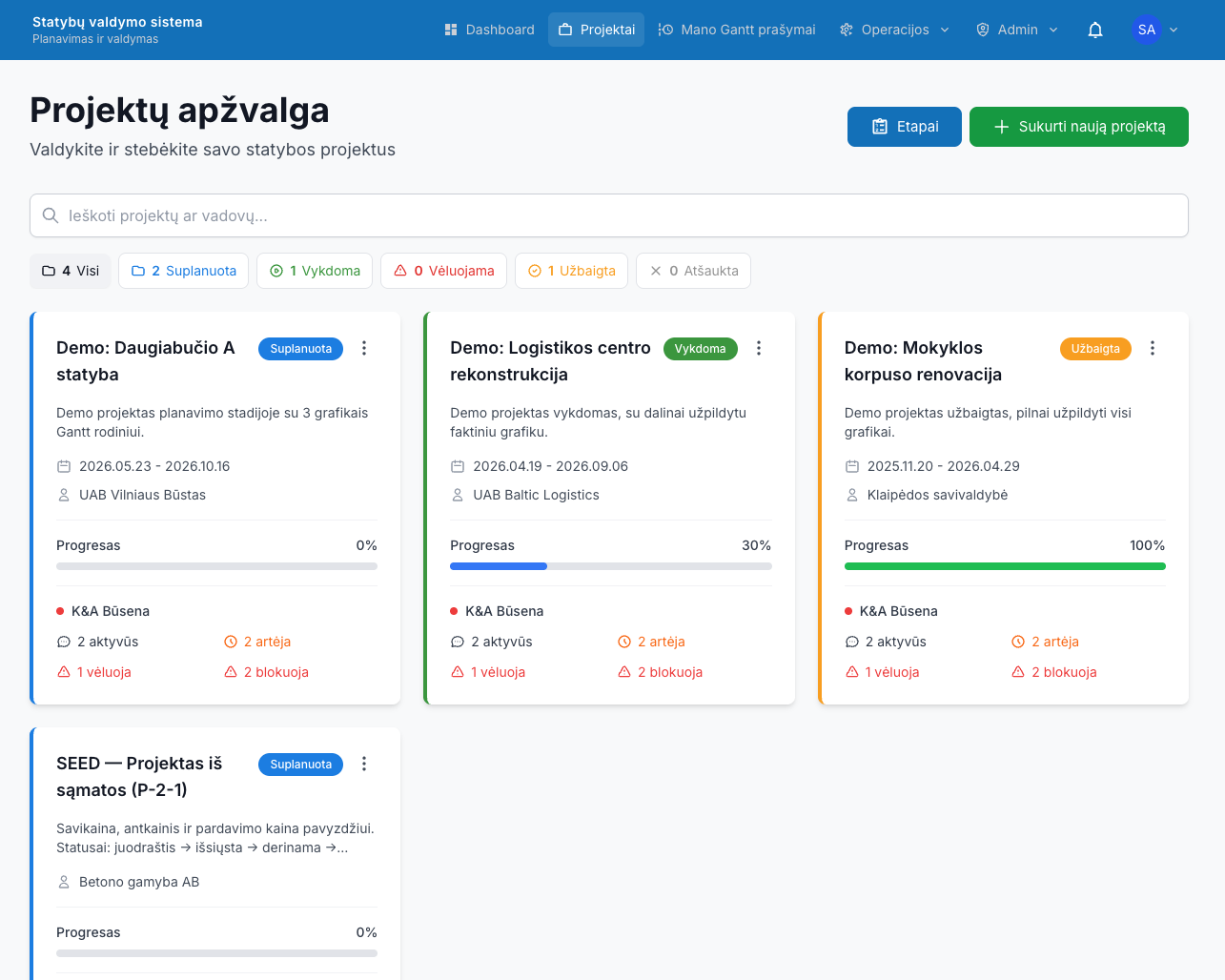Filter projects by 2 Suplanuota
1225x980 pixels.
pyautogui.click(x=184, y=271)
